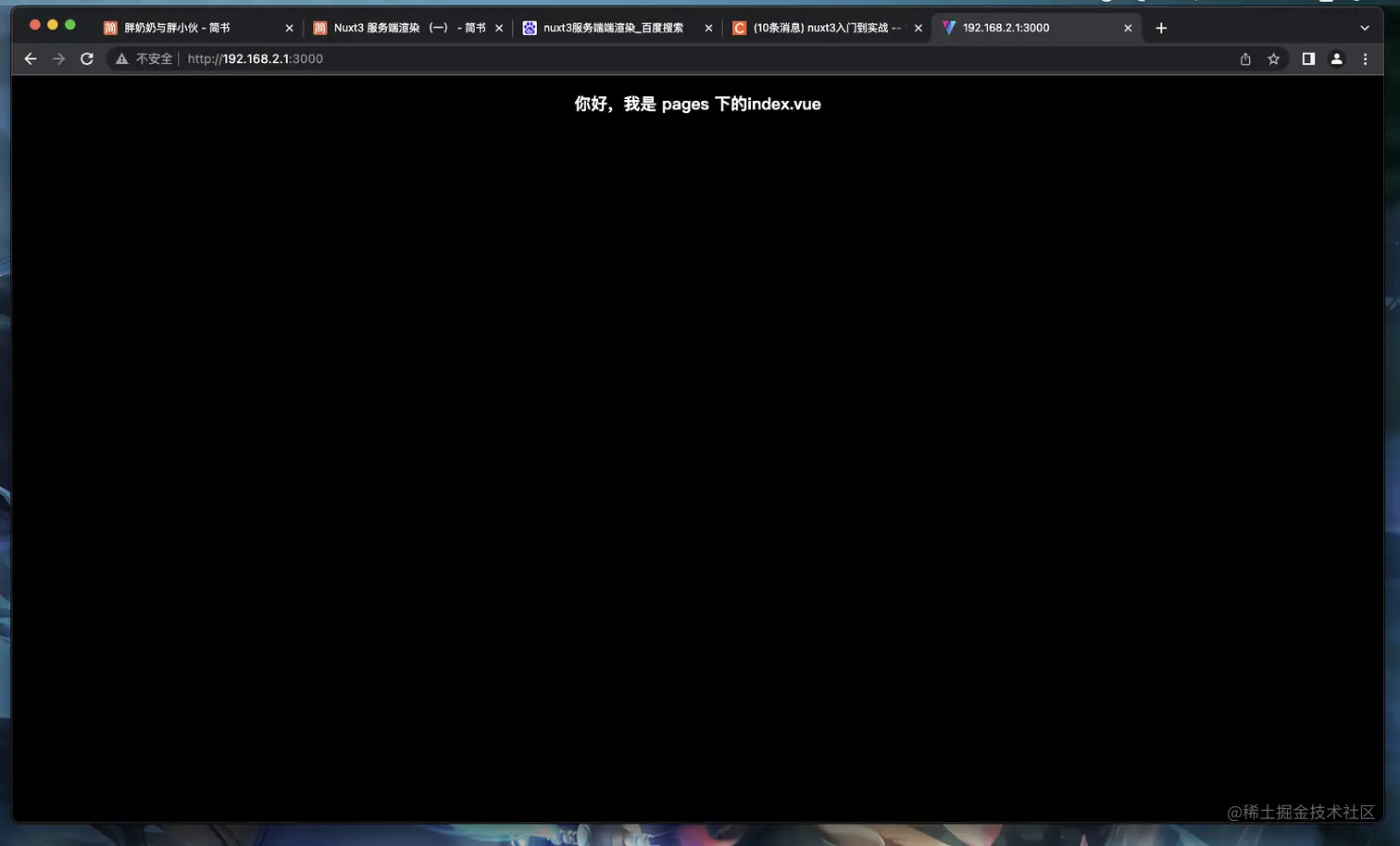This screenshot has height=846, width=1400.
Task: Close the nuxt3入门到实战 tab
Action: point(919,28)
